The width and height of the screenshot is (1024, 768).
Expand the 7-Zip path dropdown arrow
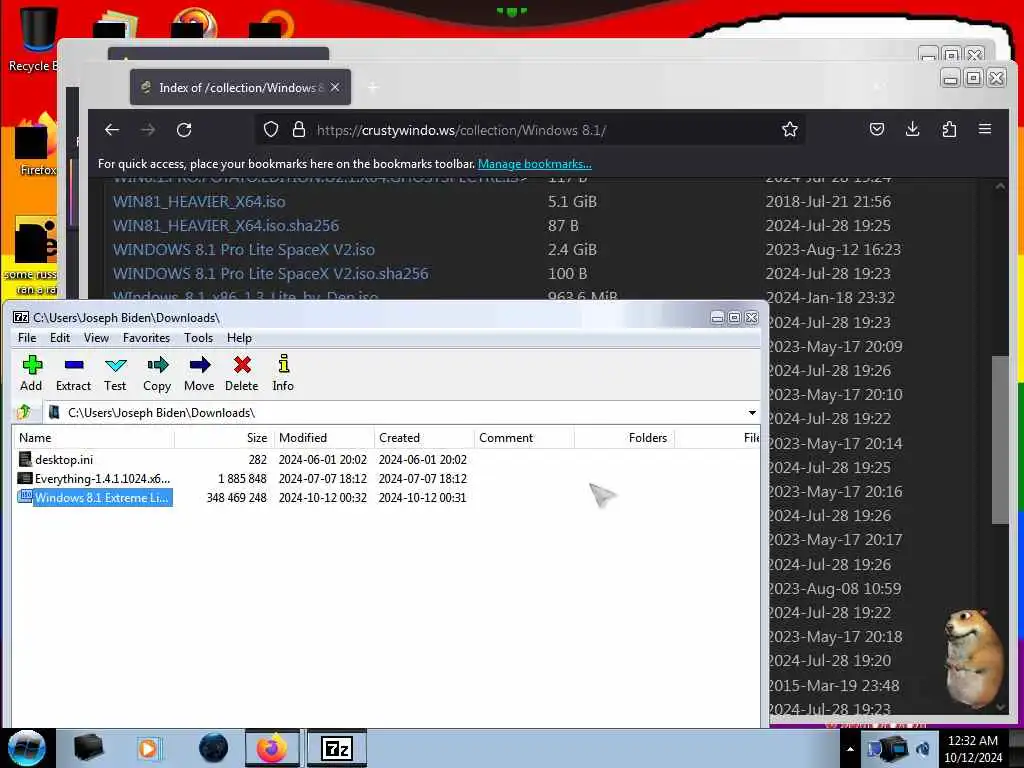click(752, 413)
